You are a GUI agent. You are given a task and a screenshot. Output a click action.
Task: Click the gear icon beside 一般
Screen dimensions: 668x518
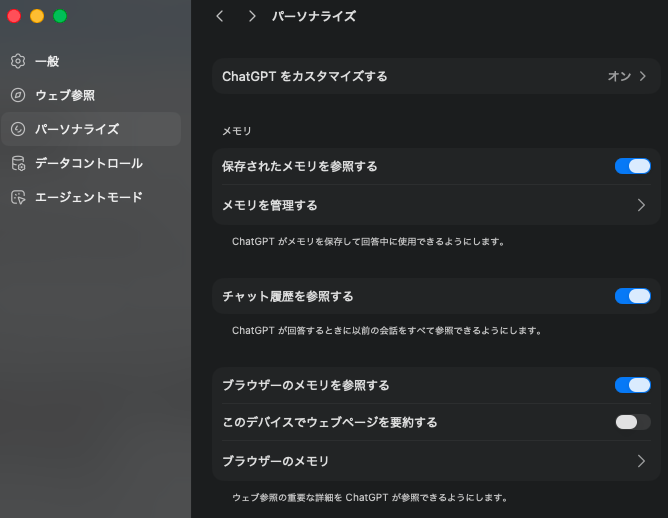point(17,61)
